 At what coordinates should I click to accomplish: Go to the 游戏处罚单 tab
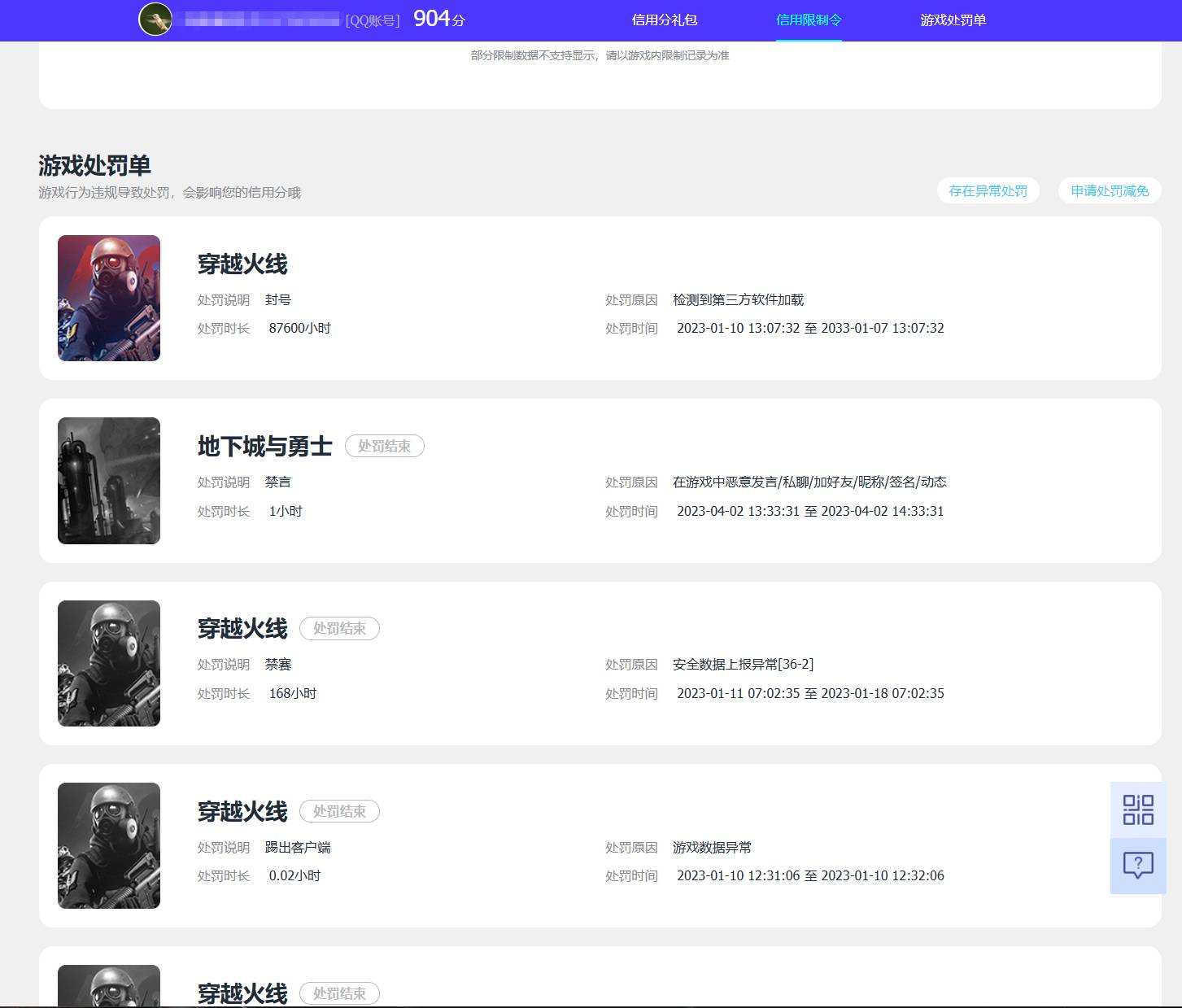coord(953,20)
